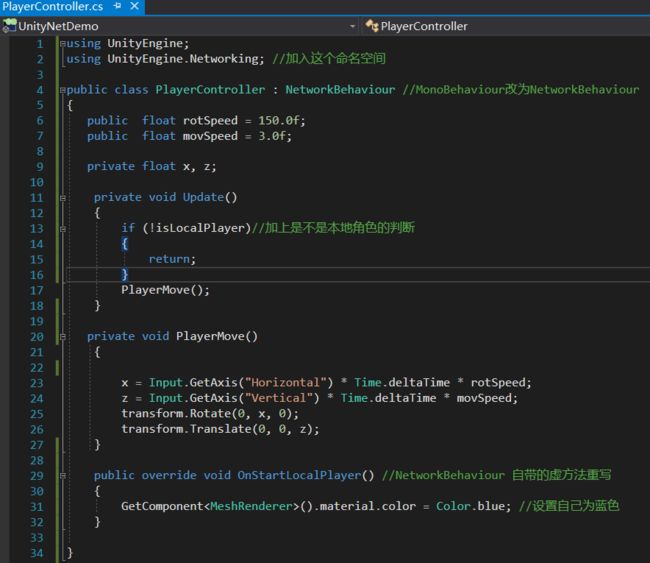Click UnityEngine.Networking namespace
The width and height of the screenshot is (650, 563).
coord(183,59)
